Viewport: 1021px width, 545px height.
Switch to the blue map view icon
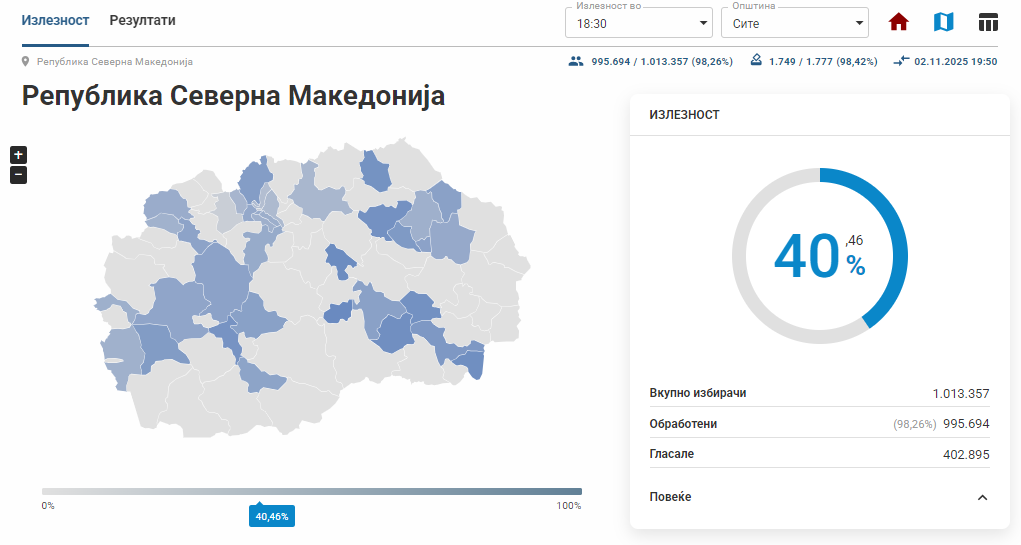[x=943, y=22]
